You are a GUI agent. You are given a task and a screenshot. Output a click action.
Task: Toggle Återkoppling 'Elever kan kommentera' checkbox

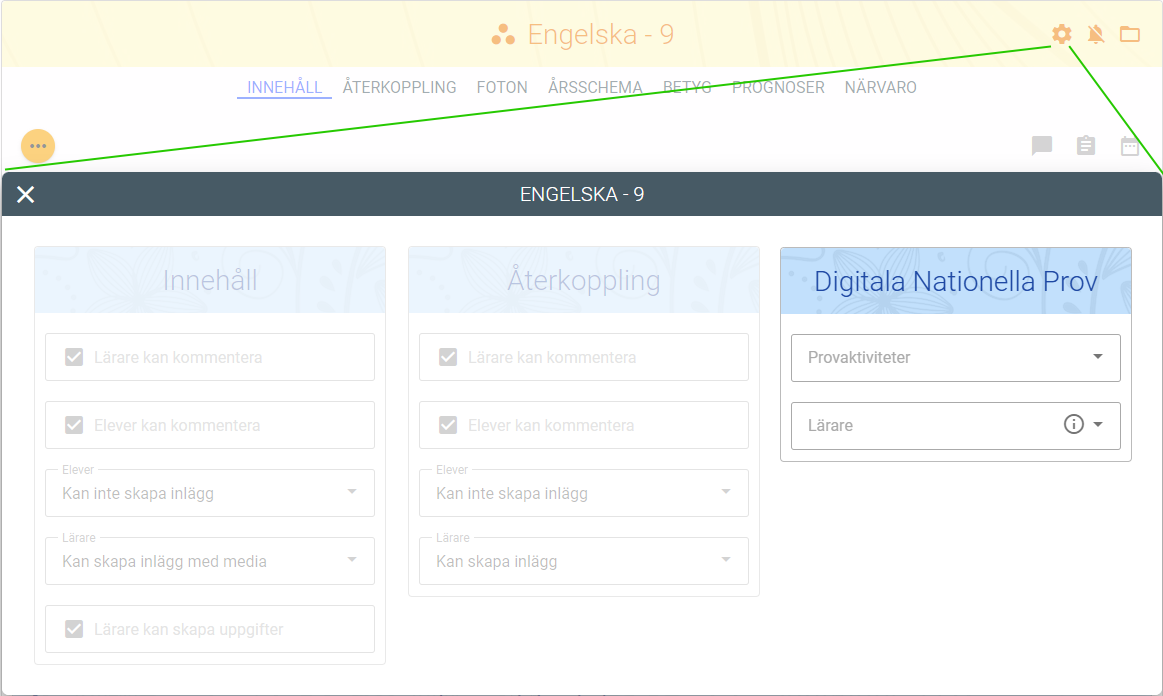coord(448,425)
